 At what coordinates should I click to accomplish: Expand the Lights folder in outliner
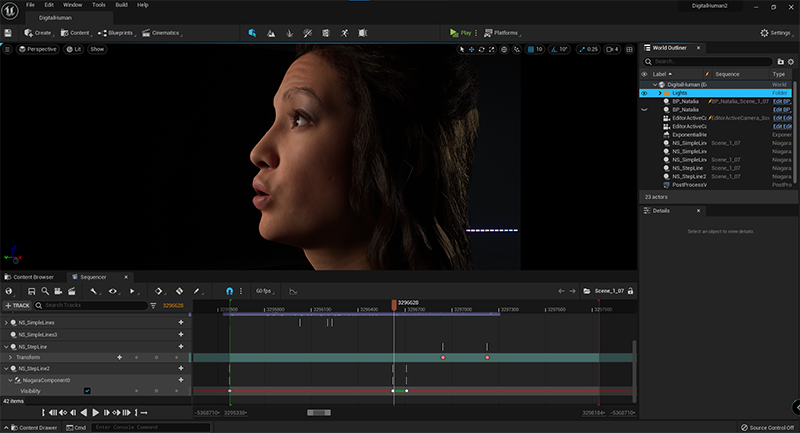[659, 93]
